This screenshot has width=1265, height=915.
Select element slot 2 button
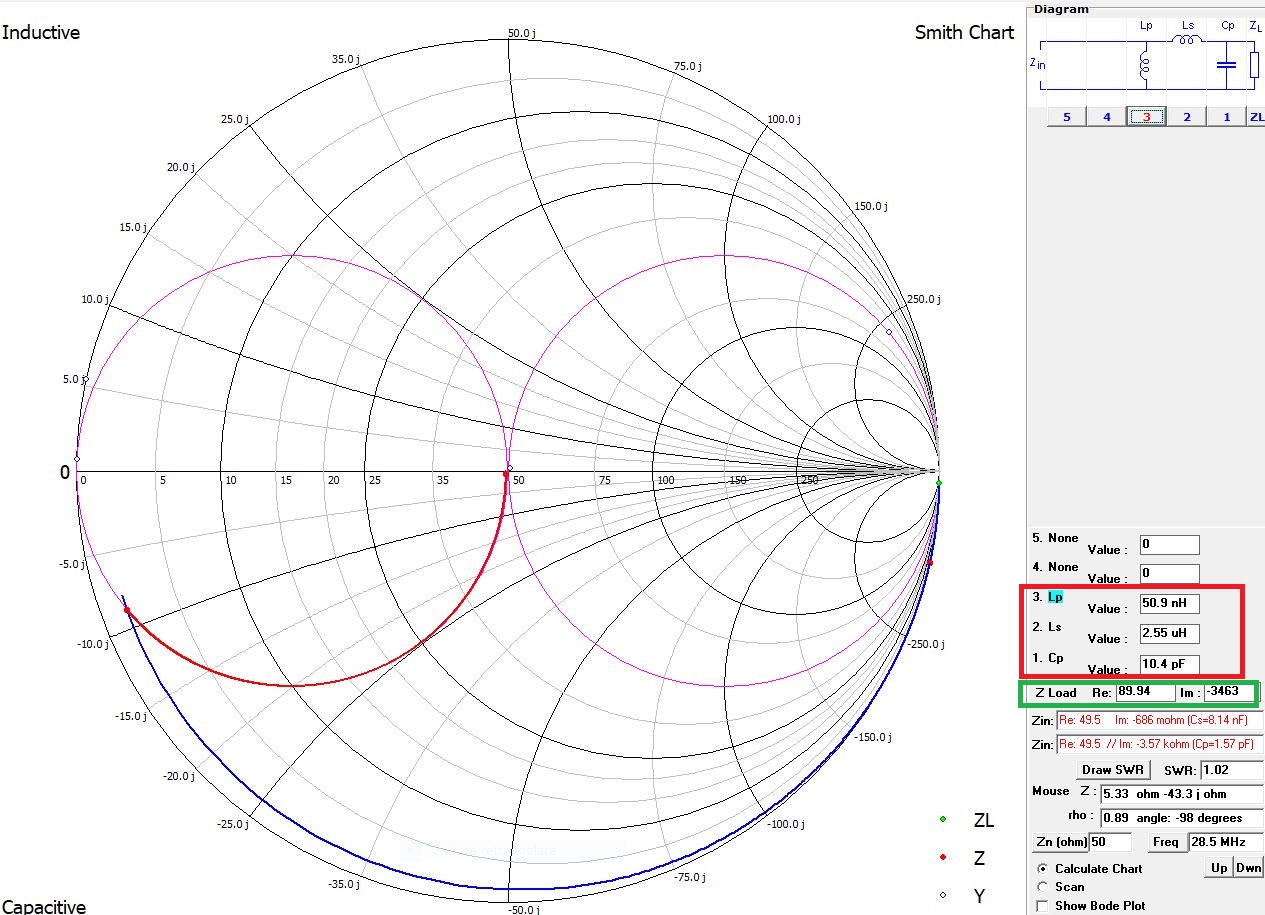pyautogui.click(x=1186, y=117)
